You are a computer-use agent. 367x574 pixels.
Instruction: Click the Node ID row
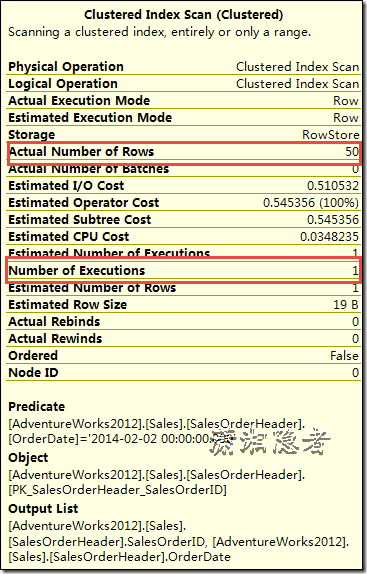pos(183,373)
